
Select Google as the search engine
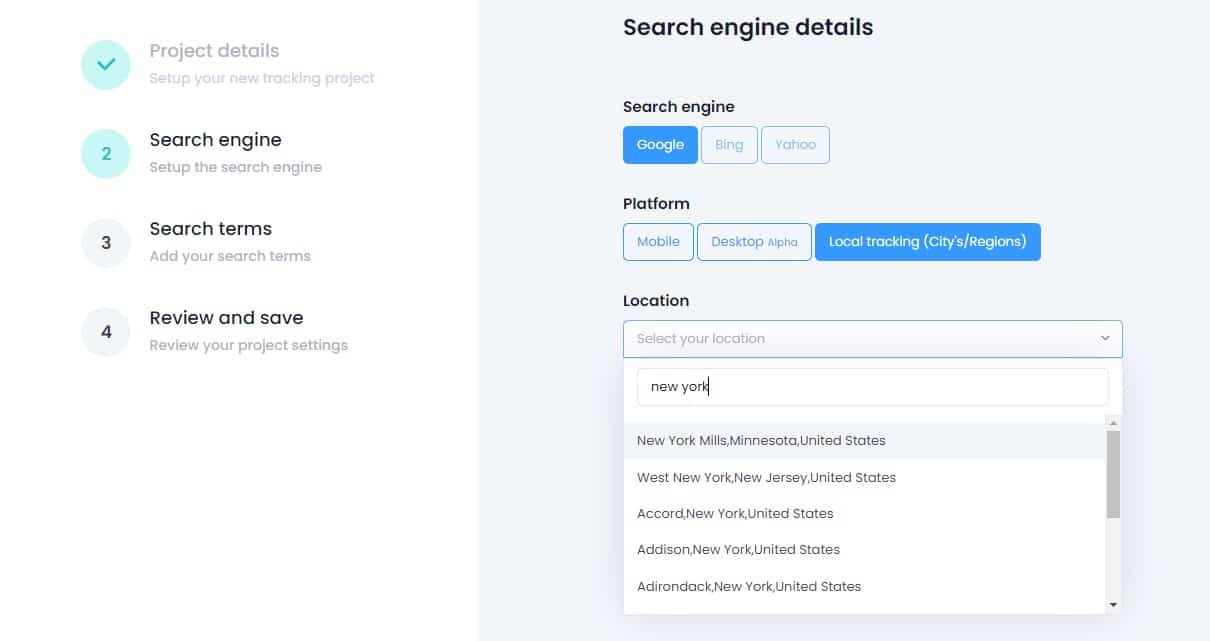660,144
